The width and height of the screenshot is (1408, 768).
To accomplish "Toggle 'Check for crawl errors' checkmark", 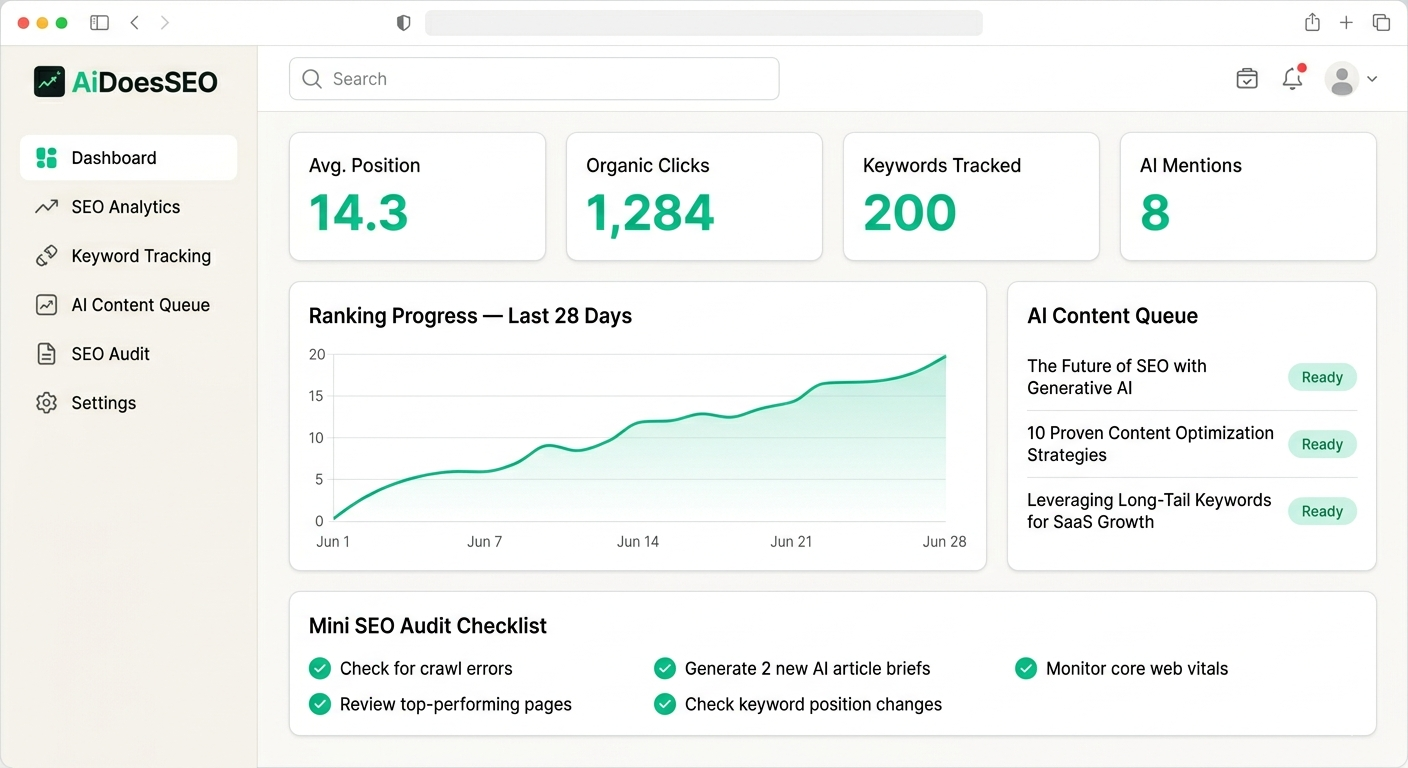I will pyautogui.click(x=320, y=668).
